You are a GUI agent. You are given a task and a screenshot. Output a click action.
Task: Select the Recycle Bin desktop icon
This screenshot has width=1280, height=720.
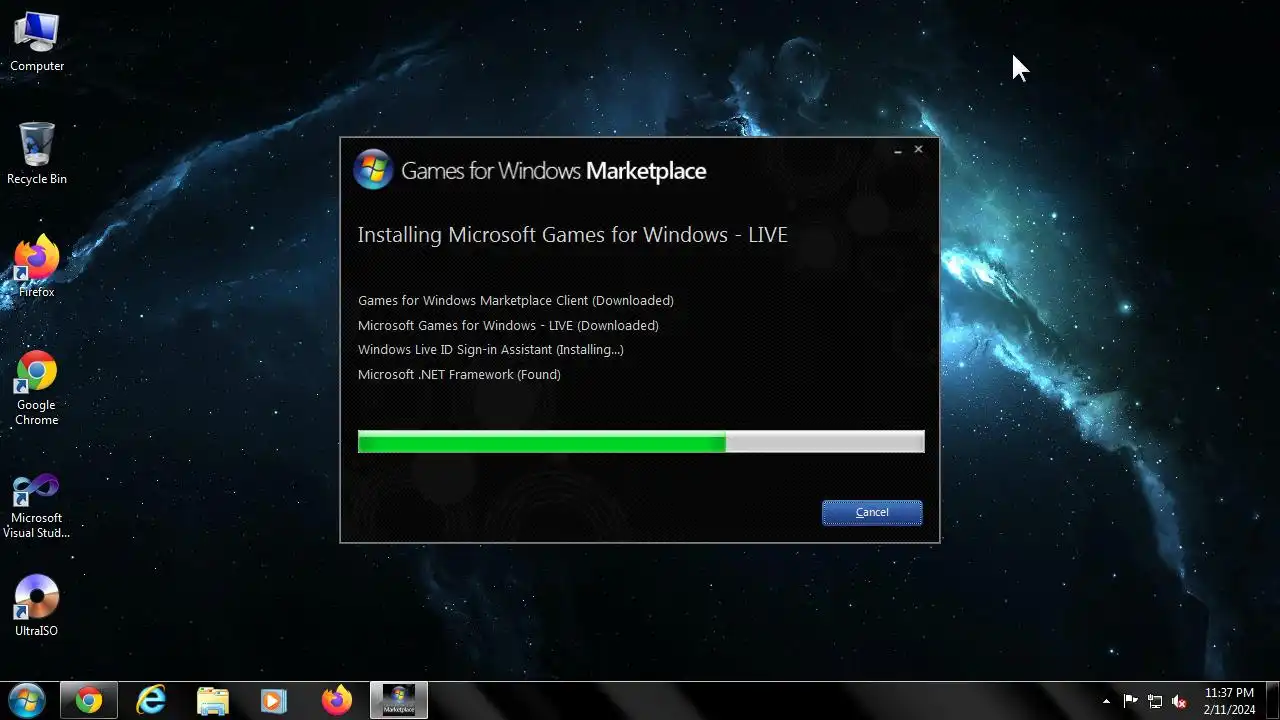pyautogui.click(x=37, y=153)
